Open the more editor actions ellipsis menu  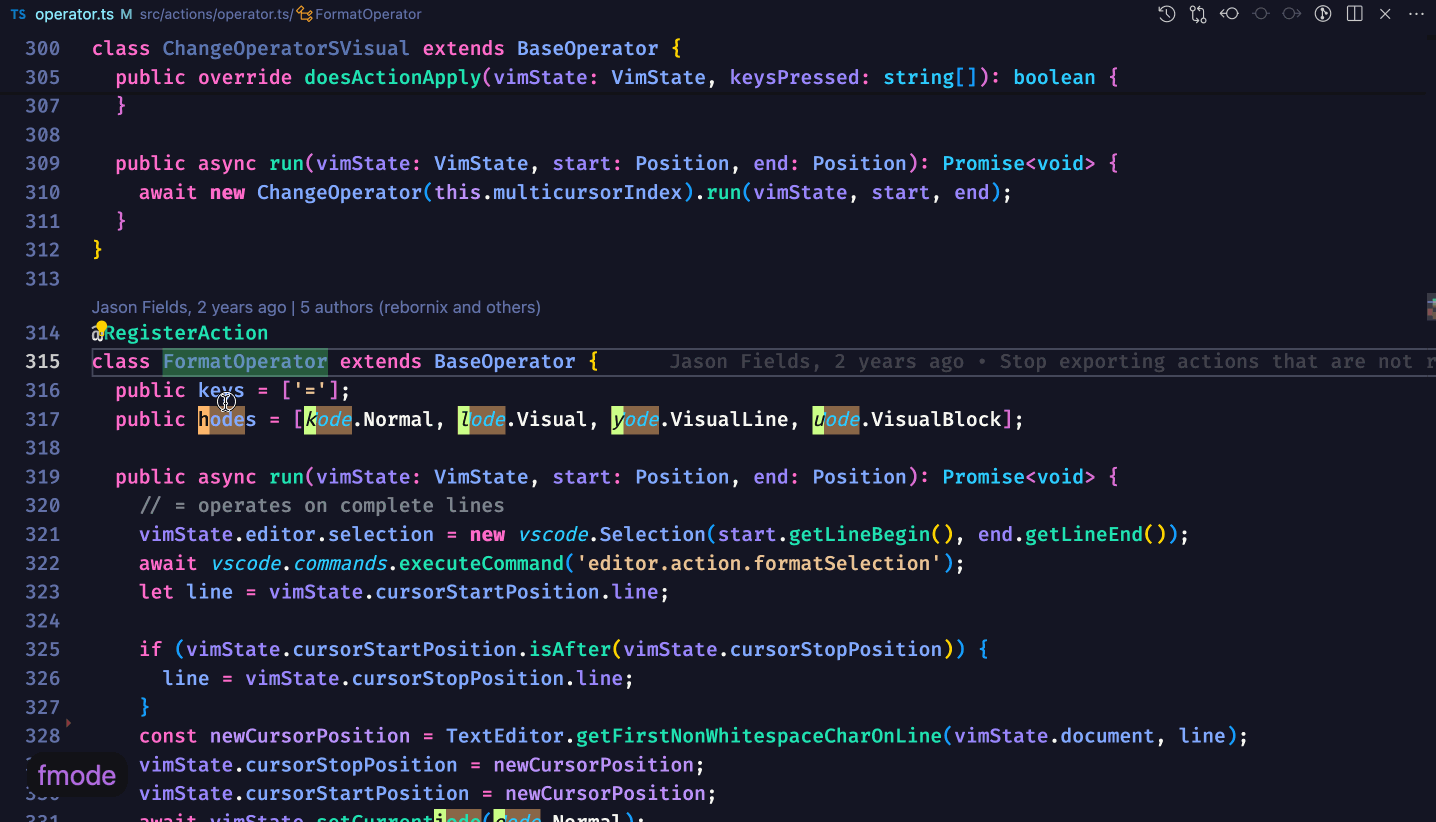click(x=1417, y=14)
